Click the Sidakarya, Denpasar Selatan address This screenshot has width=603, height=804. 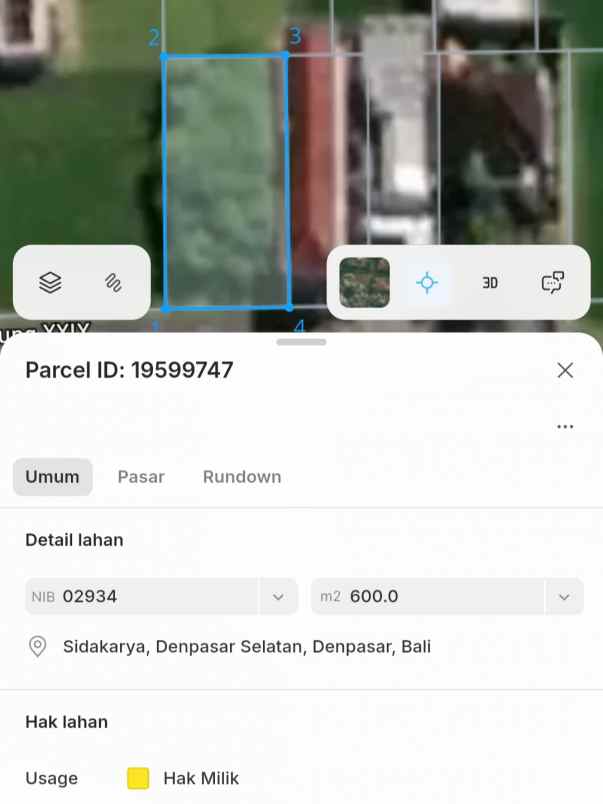tap(247, 647)
